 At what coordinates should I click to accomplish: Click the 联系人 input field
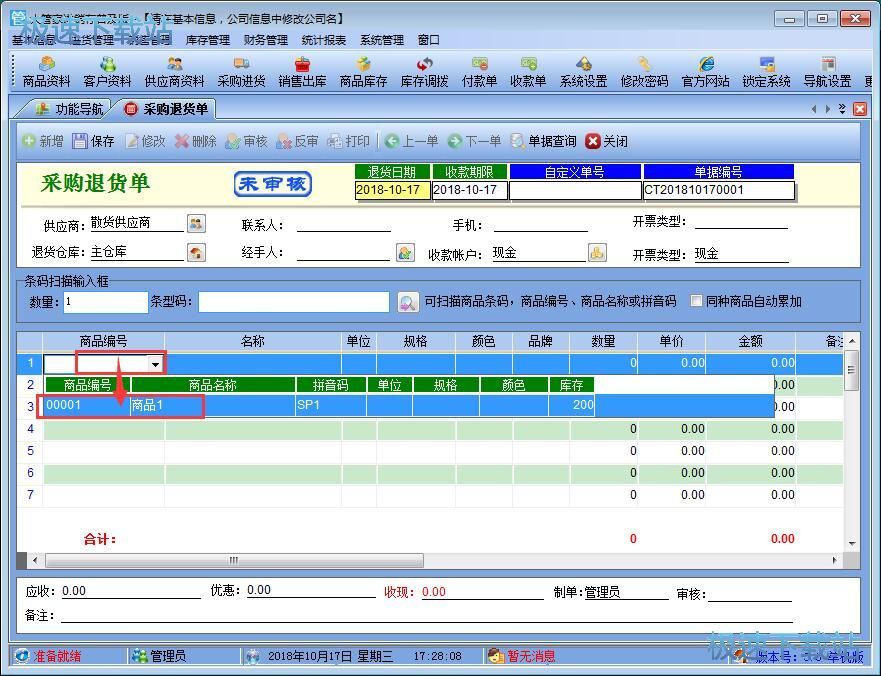point(343,225)
